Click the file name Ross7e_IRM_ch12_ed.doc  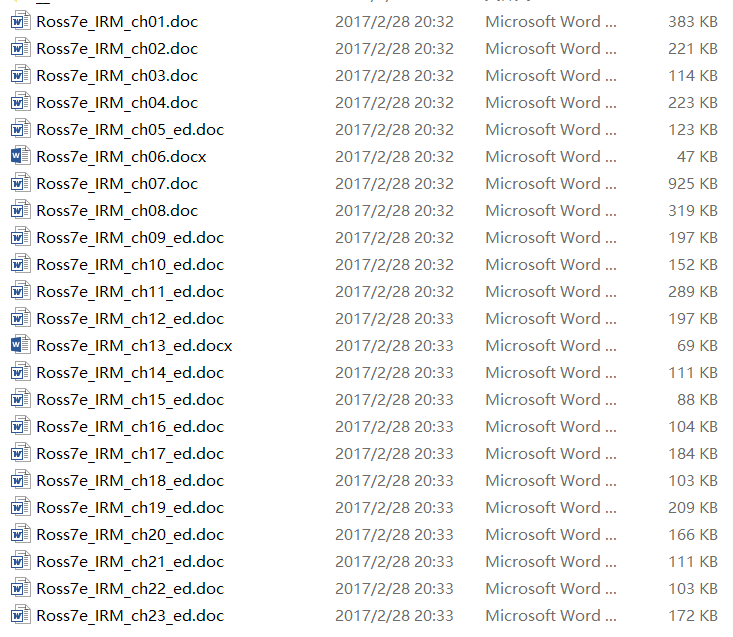coord(130,319)
